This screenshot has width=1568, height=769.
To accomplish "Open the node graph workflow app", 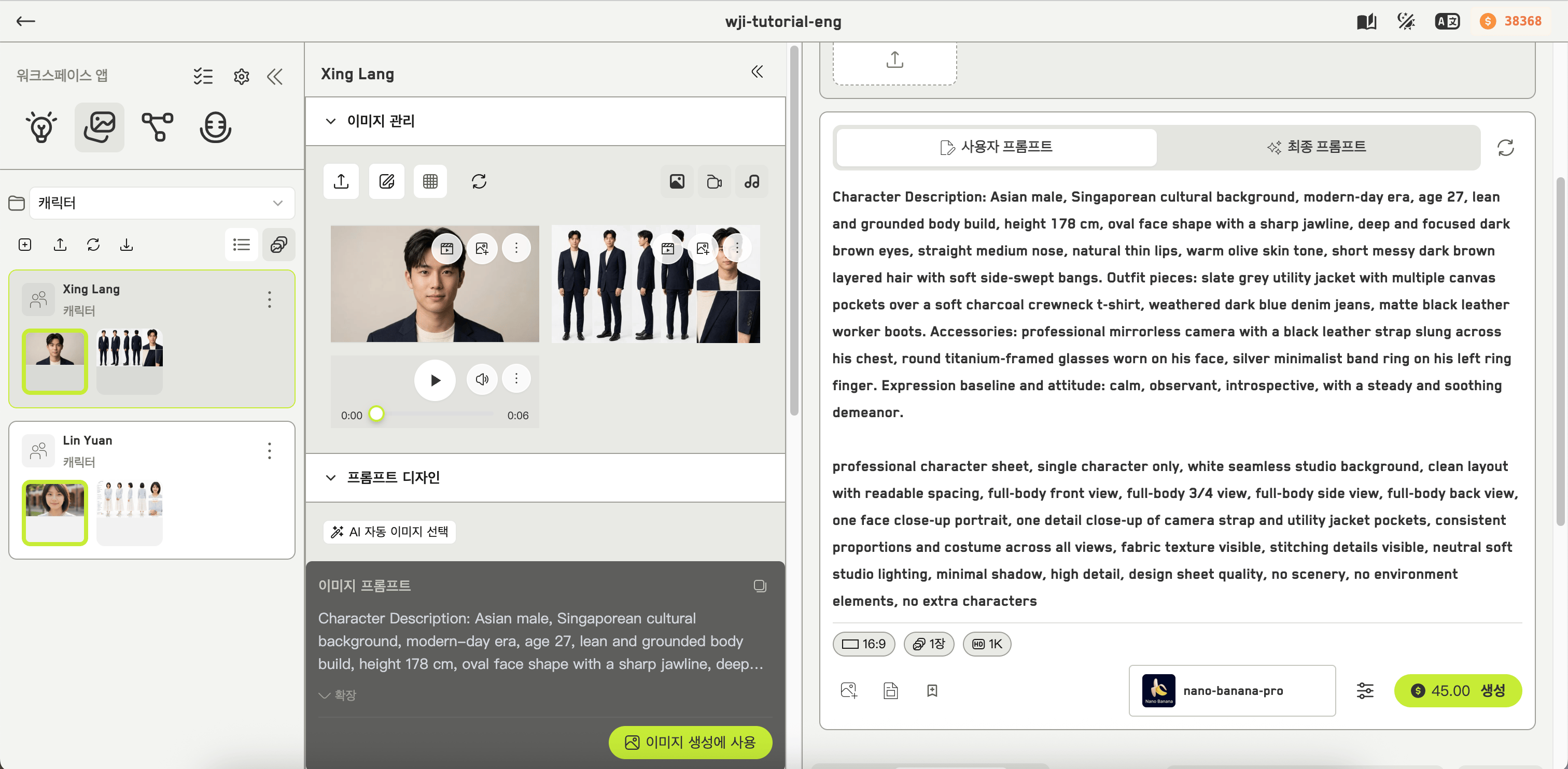I will (x=157, y=127).
